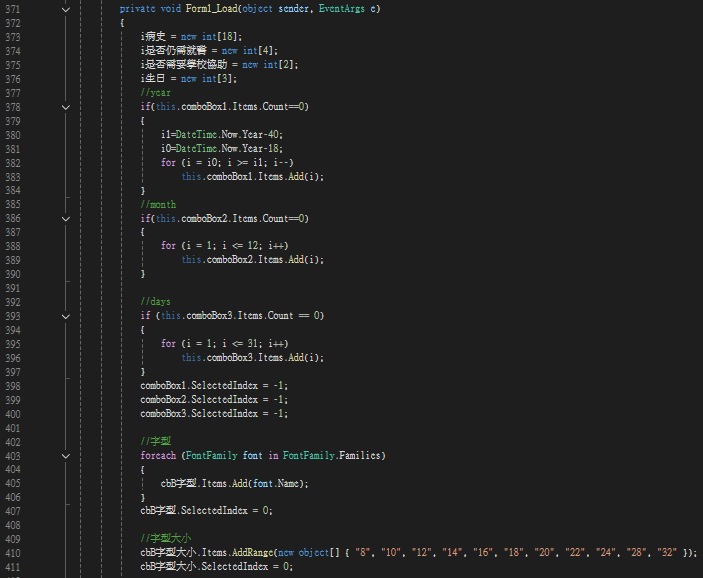Click line number 391 in the gutter
The image size is (703, 578).
pos(13,288)
